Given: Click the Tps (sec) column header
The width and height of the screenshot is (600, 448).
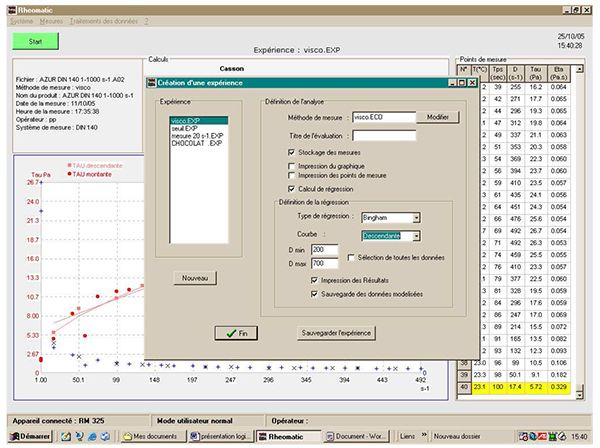Looking at the screenshot, I should tap(497, 73).
